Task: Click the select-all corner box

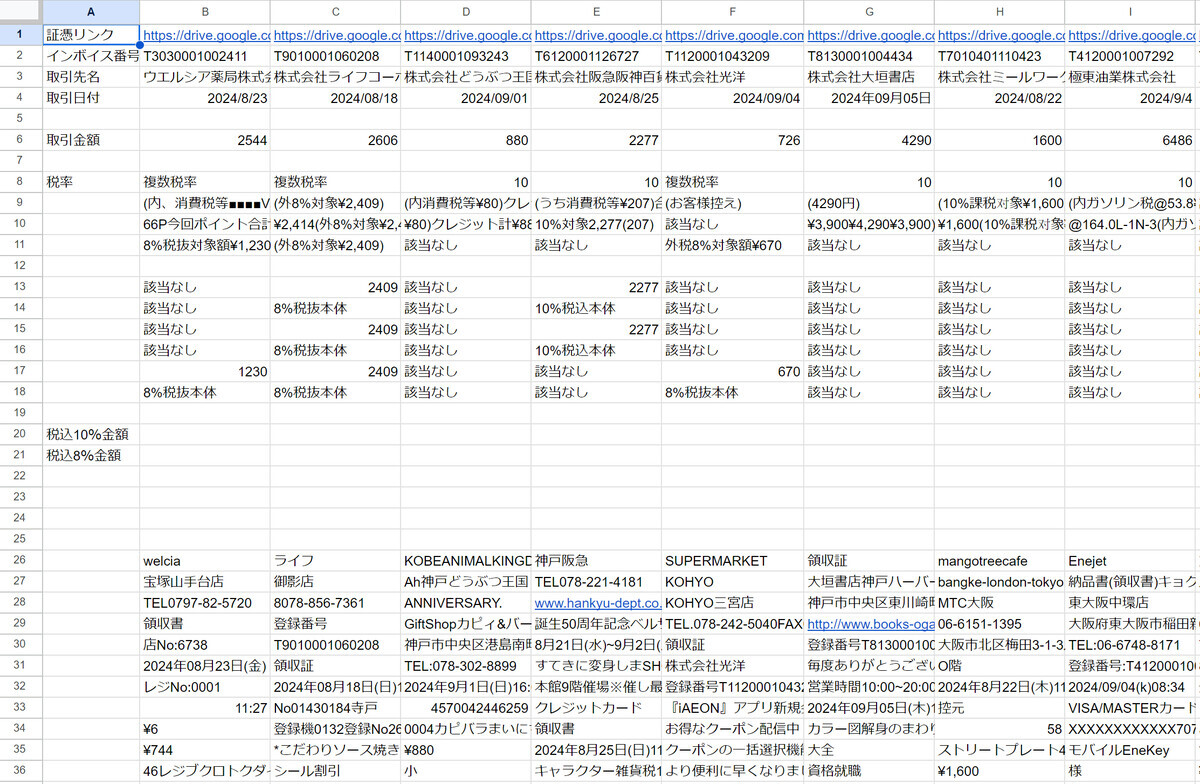Action: pos(21,12)
